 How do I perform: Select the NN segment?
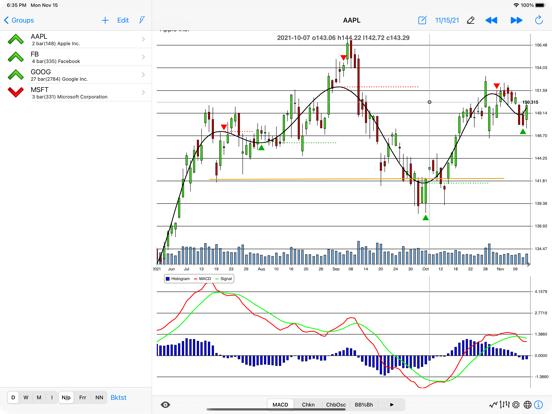[99, 397]
